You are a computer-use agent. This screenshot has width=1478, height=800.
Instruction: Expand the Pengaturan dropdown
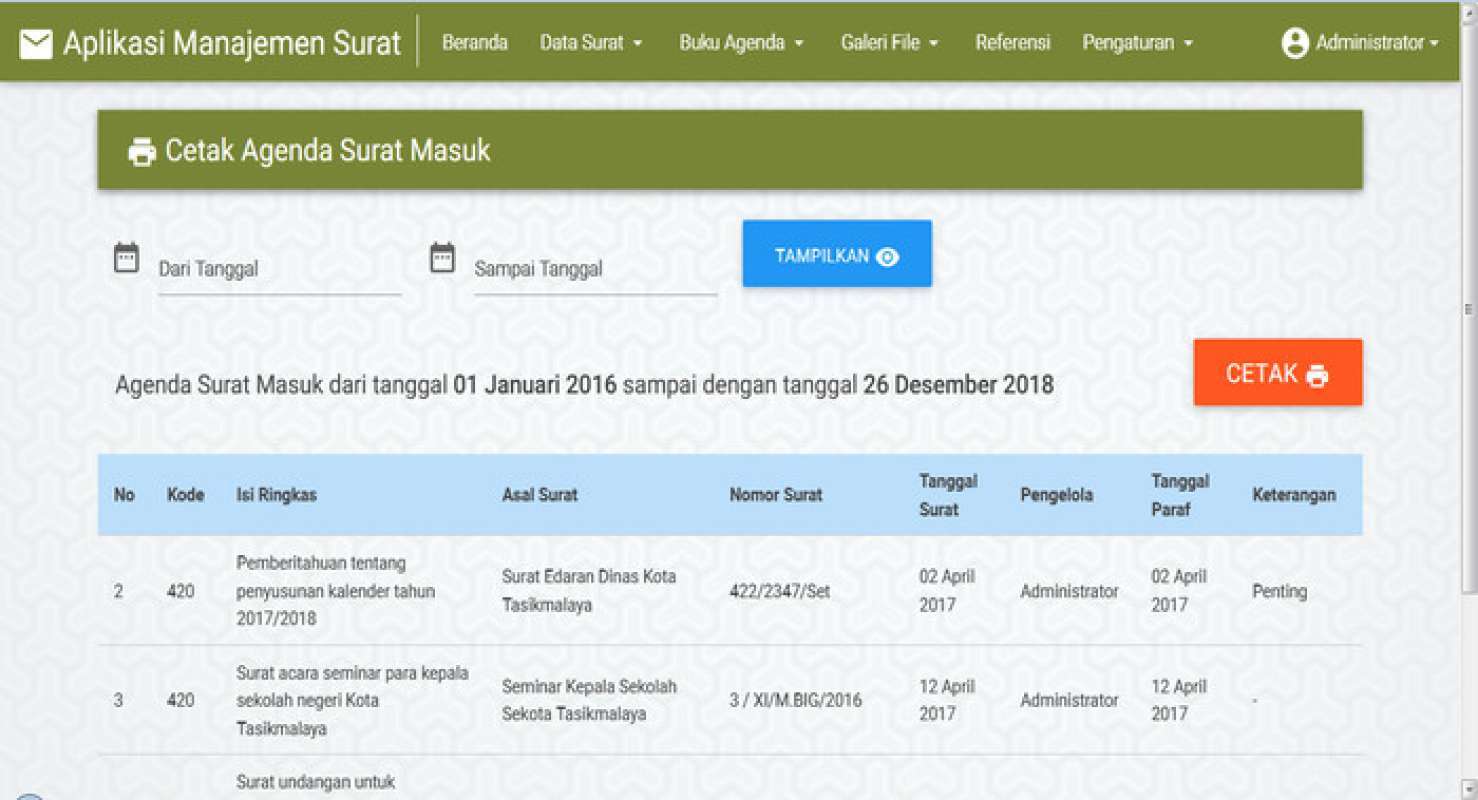point(1131,43)
